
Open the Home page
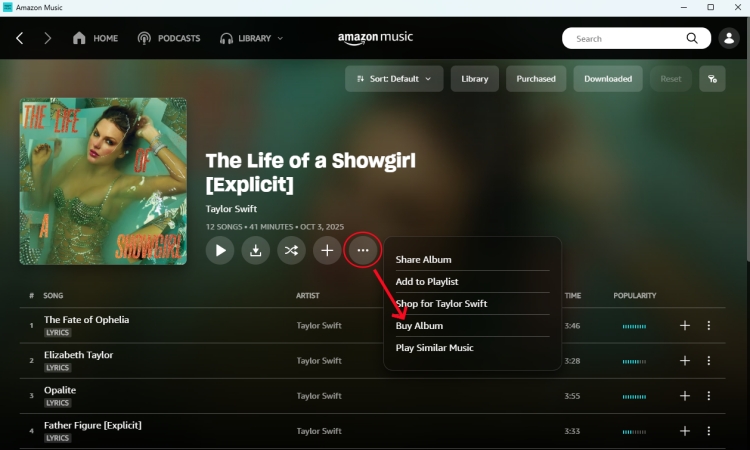point(95,38)
